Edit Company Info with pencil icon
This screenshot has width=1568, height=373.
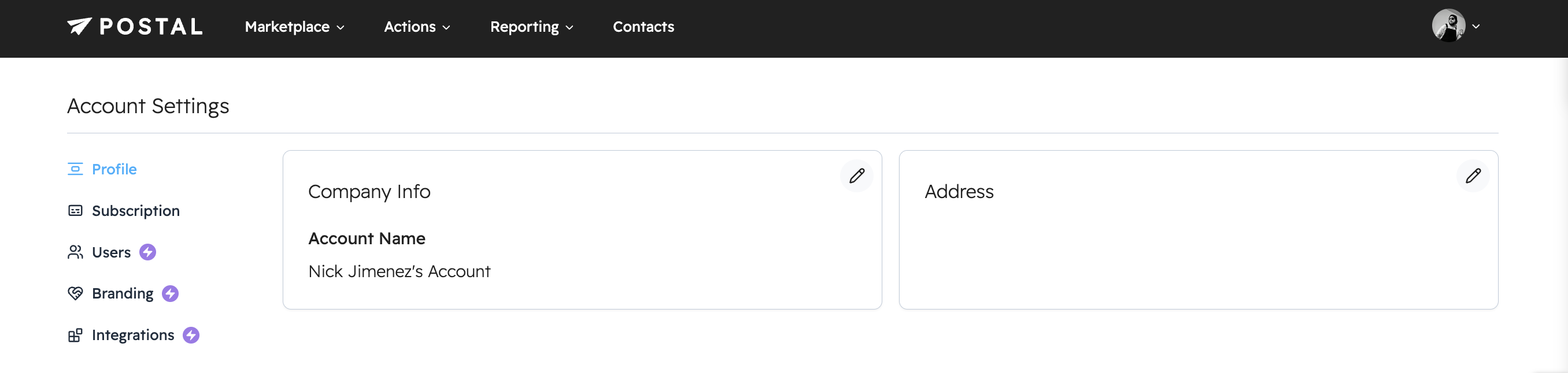(x=856, y=176)
